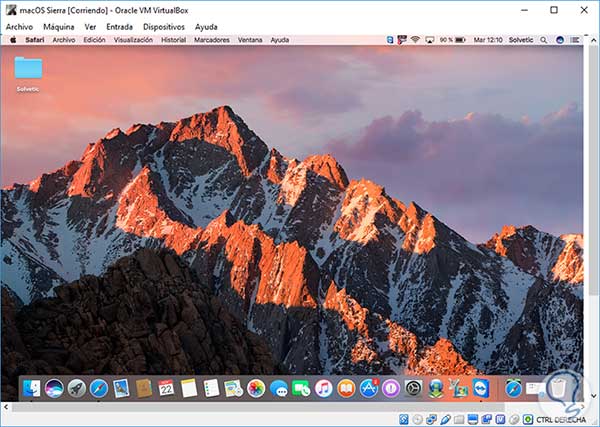Open Launchpad rocket icon in Dock

click(x=77, y=389)
